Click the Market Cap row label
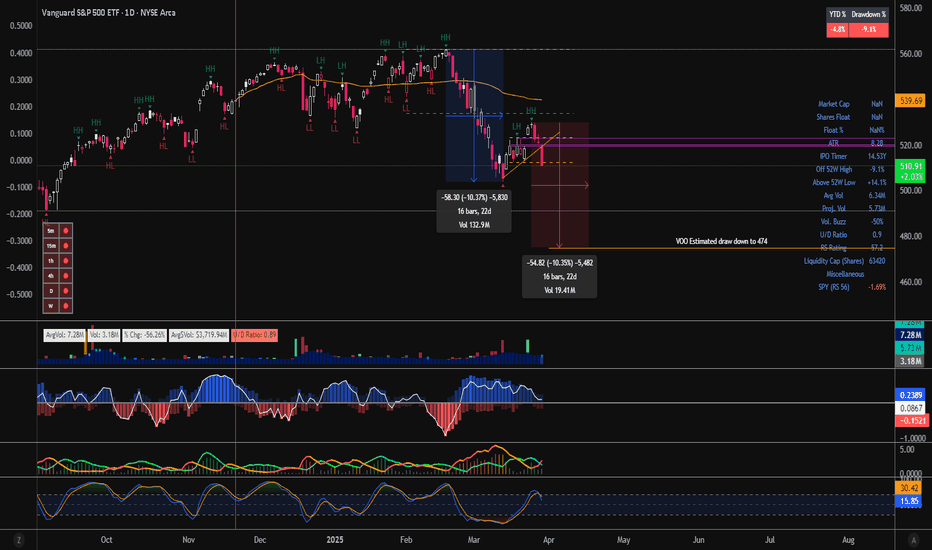 (833, 104)
